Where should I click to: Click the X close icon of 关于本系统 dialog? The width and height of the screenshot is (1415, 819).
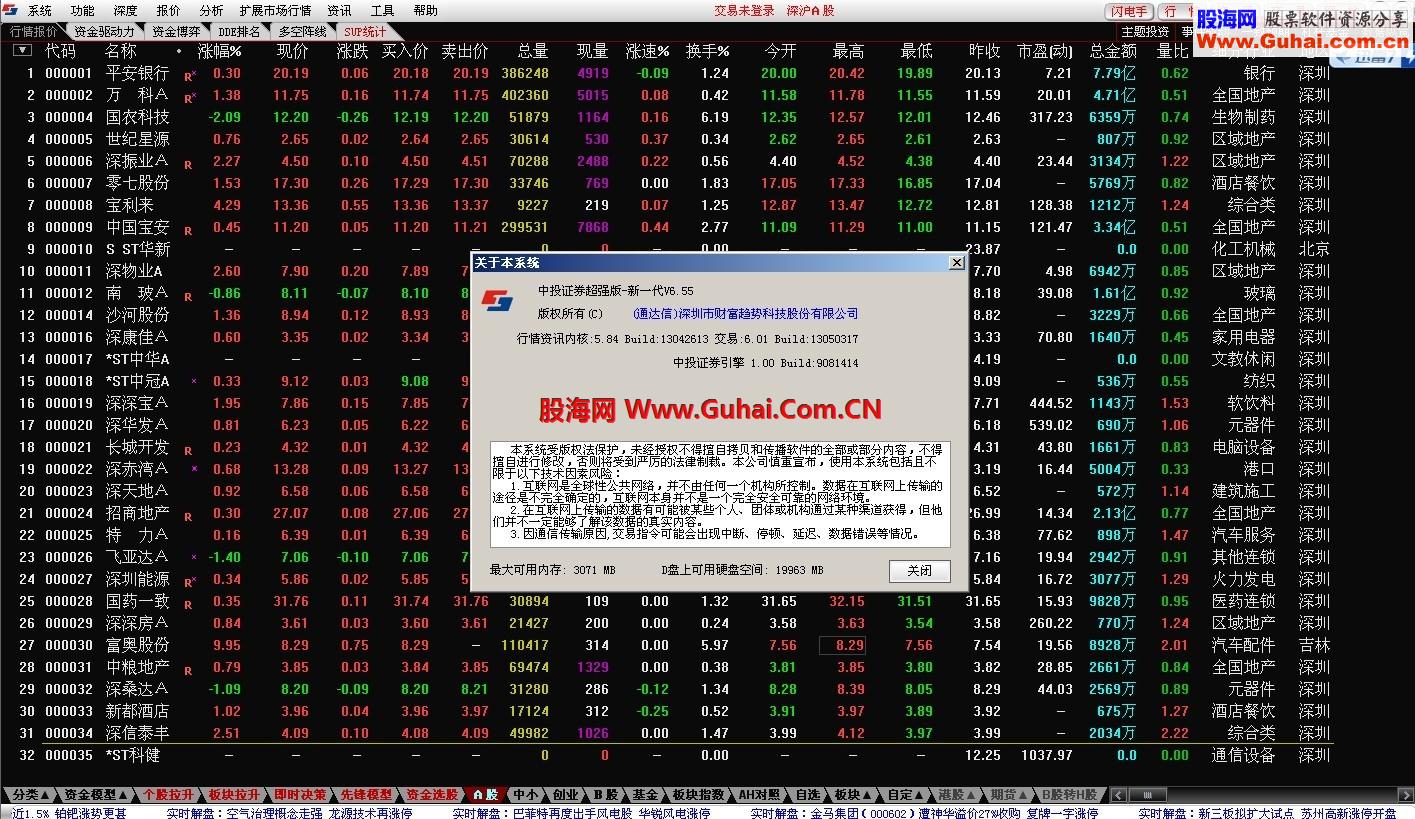pos(957,262)
